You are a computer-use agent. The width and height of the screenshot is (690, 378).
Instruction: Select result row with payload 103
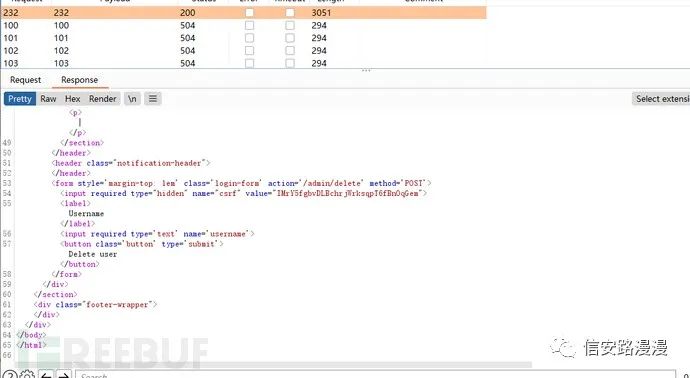243,63
